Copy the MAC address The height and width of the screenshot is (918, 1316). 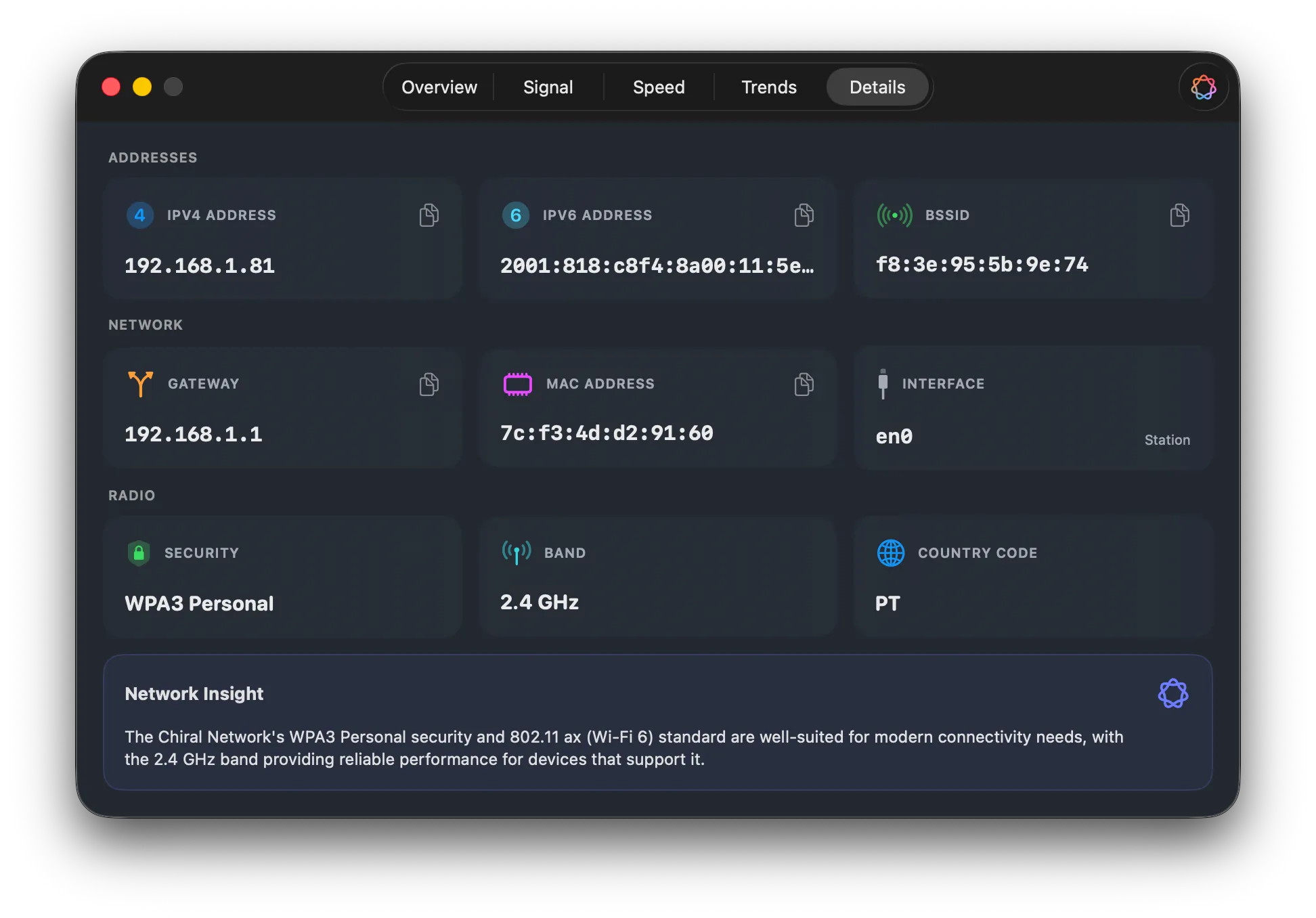[804, 384]
